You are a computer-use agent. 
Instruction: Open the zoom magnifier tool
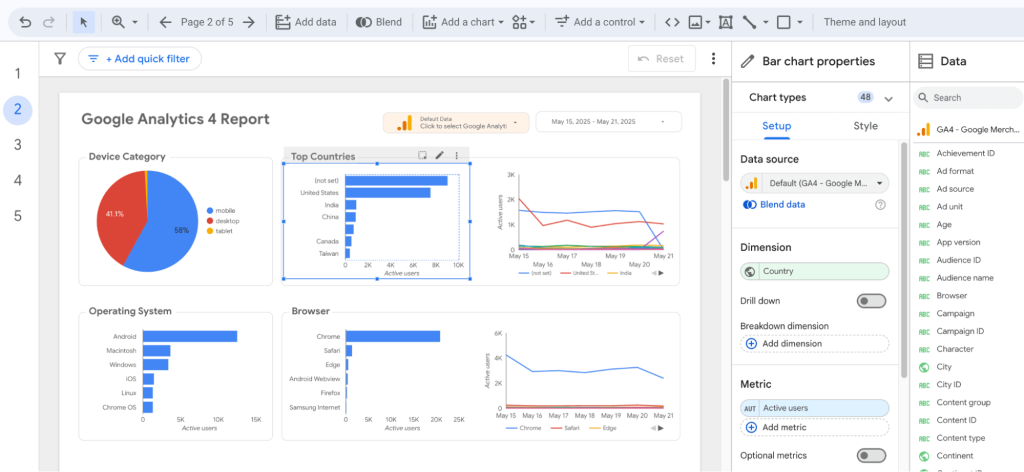(x=118, y=22)
